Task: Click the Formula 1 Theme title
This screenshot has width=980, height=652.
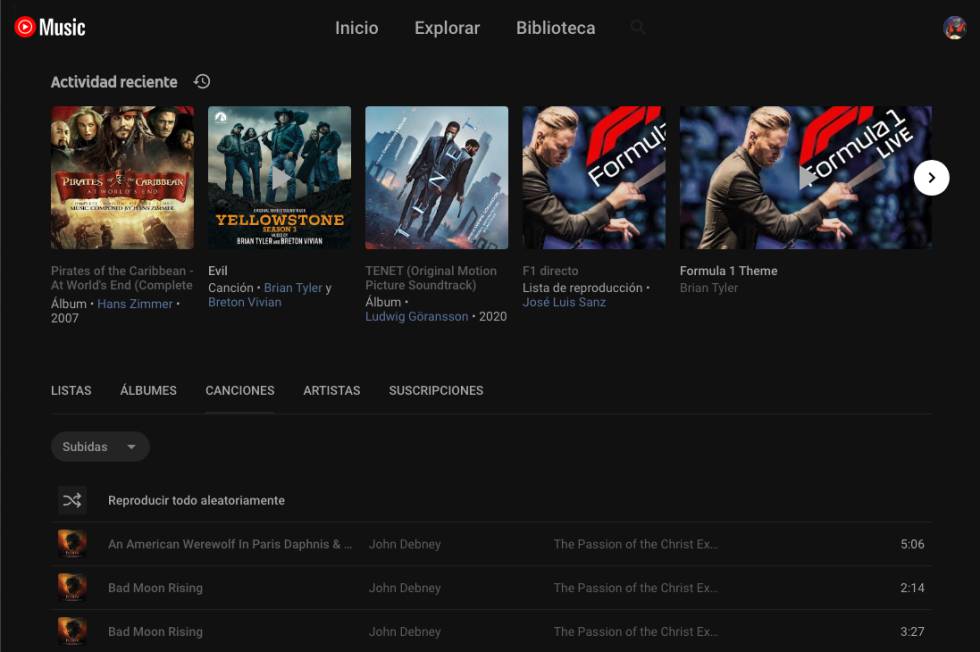Action: (x=729, y=271)
